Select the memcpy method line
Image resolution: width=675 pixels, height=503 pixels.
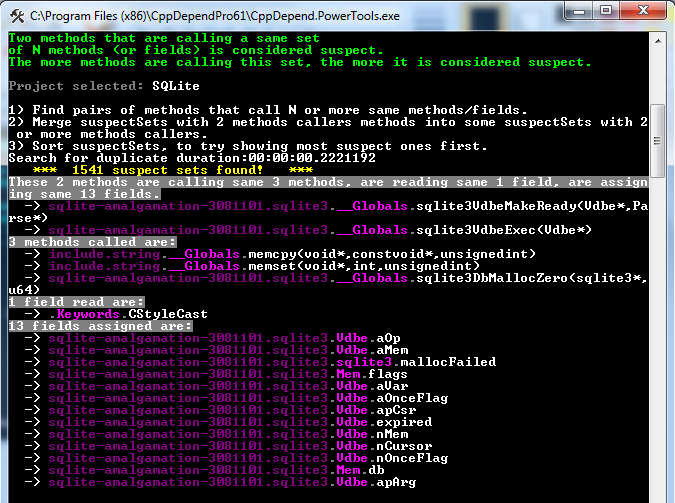pyautogui.click(x=280, y=254)
